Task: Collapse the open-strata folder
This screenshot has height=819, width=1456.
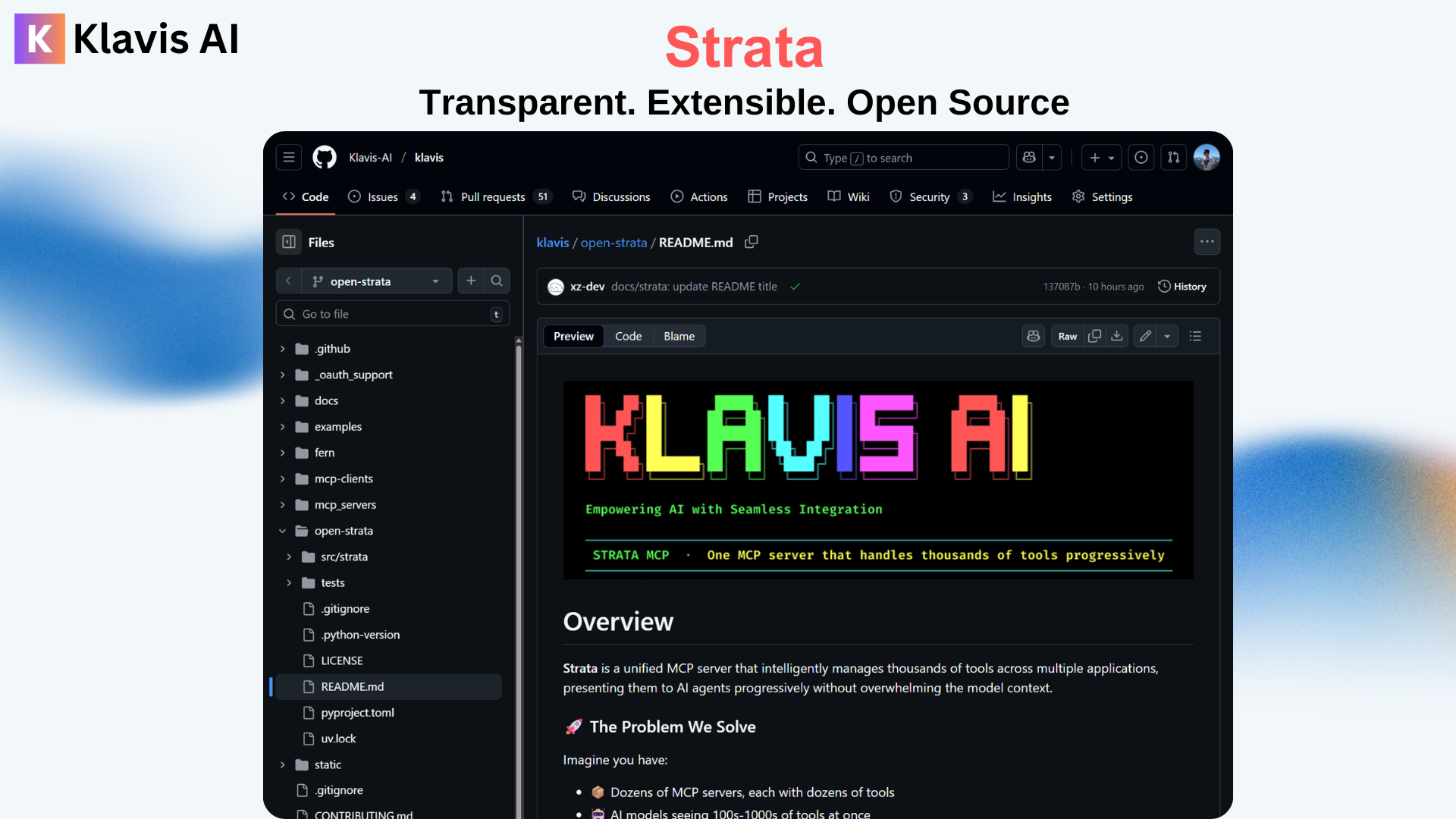Action: click(283, 531)
